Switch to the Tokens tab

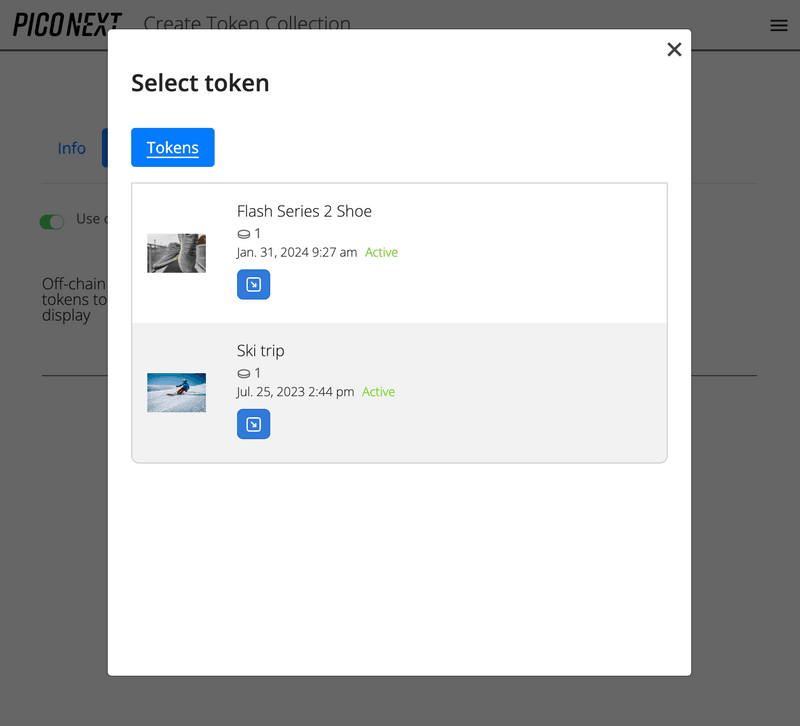[172, 147]
